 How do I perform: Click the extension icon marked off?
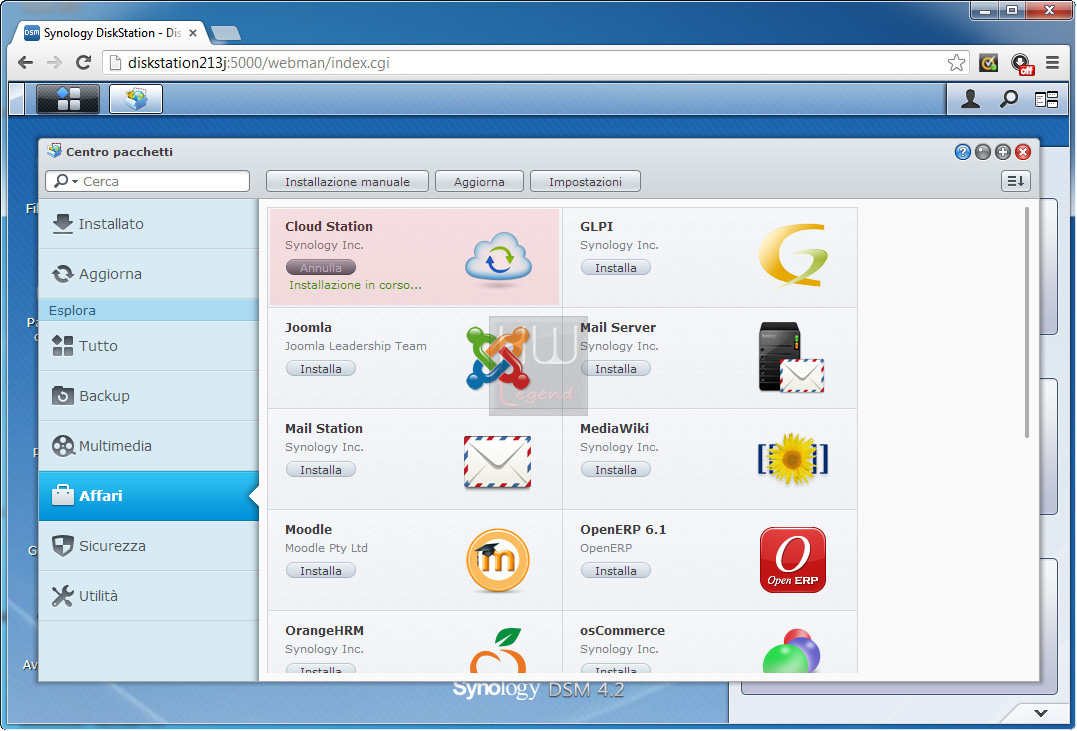coord(1022,64)
